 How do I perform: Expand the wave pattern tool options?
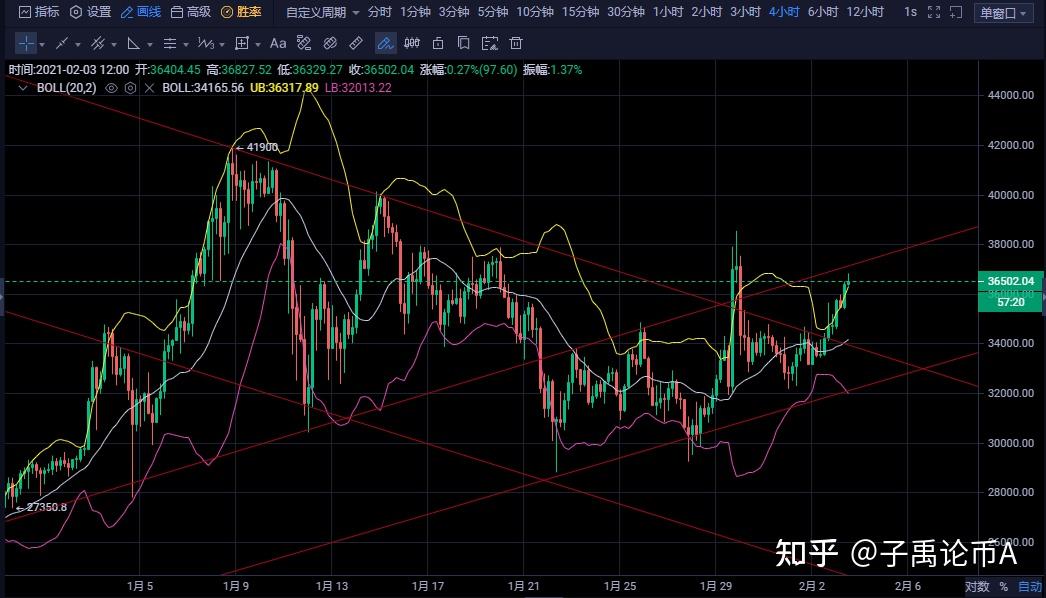tap(222, 45)
